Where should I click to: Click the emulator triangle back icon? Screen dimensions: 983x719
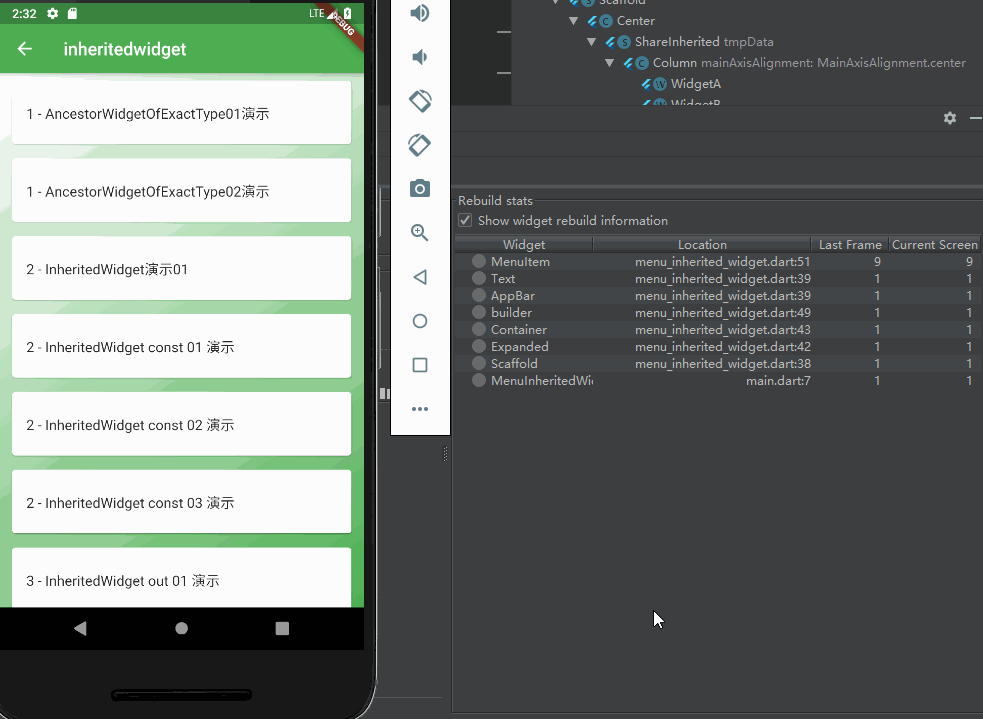pyautogui.click(x=420, y=277)
